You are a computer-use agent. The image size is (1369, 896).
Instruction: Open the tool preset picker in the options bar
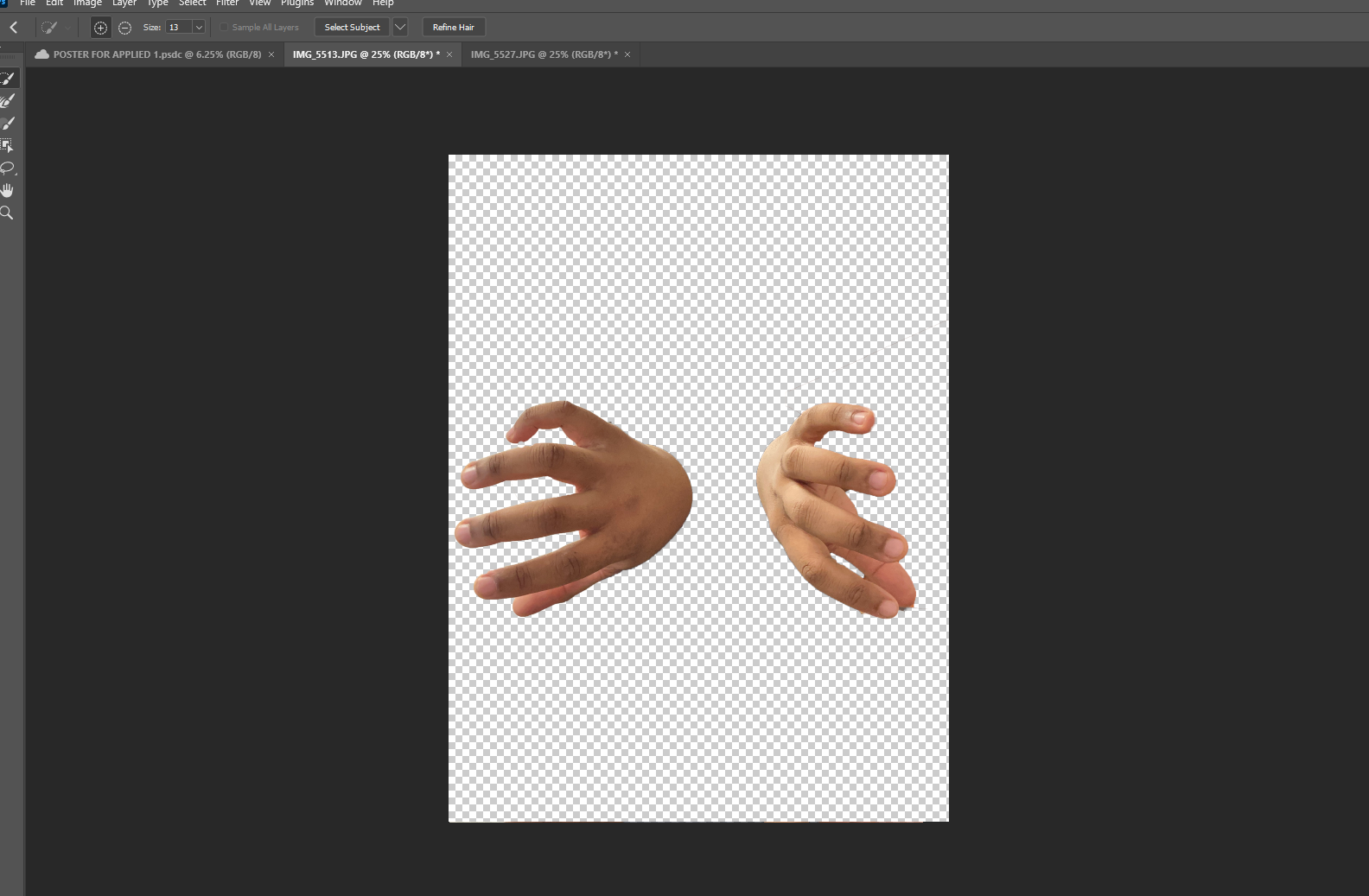pyautogui.click(x=55, y=28)
